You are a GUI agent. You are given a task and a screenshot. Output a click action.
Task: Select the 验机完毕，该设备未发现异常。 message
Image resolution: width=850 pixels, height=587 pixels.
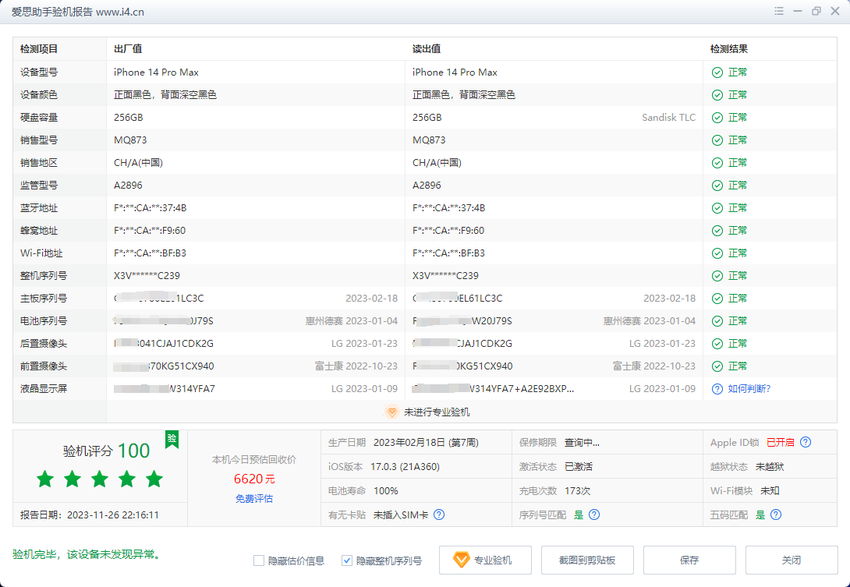(x=87, y=554)
